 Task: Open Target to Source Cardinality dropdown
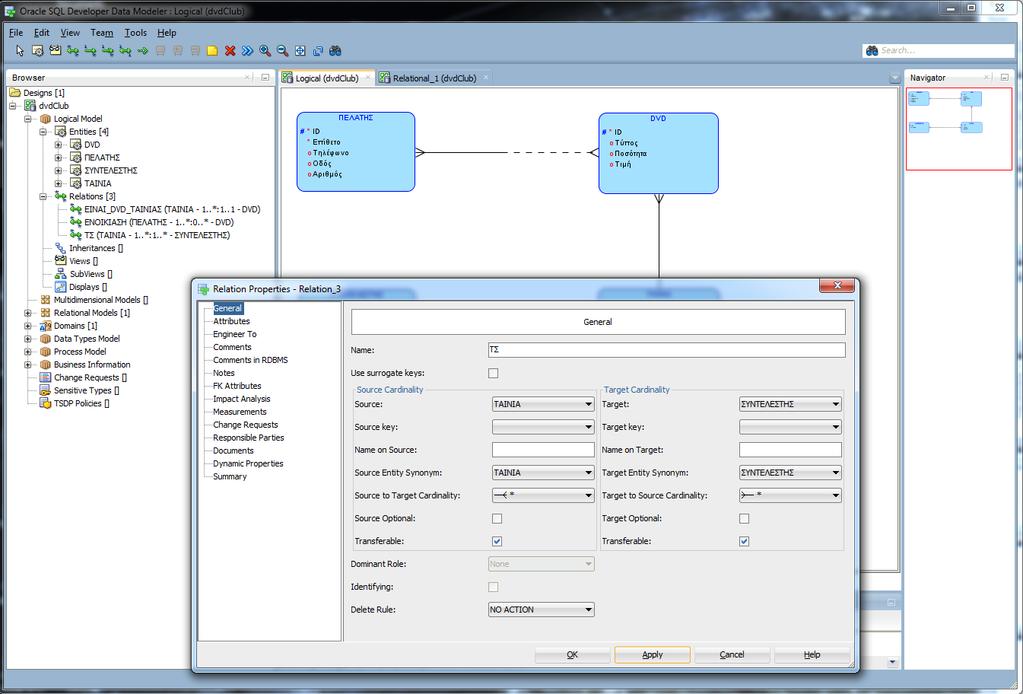pyautogui.click(x=790, y=496)
